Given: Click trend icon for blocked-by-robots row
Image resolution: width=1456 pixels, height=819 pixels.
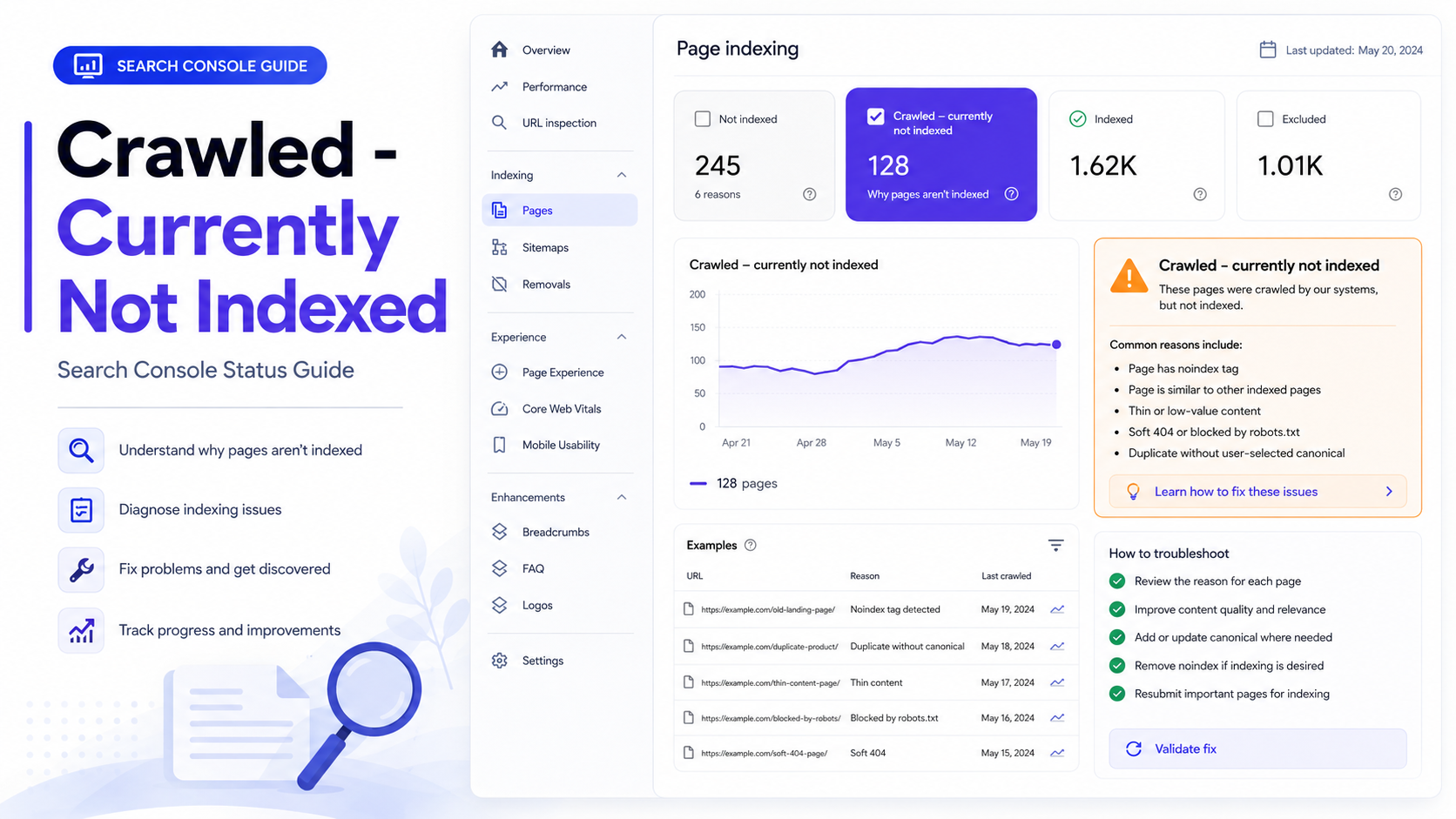Looking at the screenshot, I should [1057, 718].
